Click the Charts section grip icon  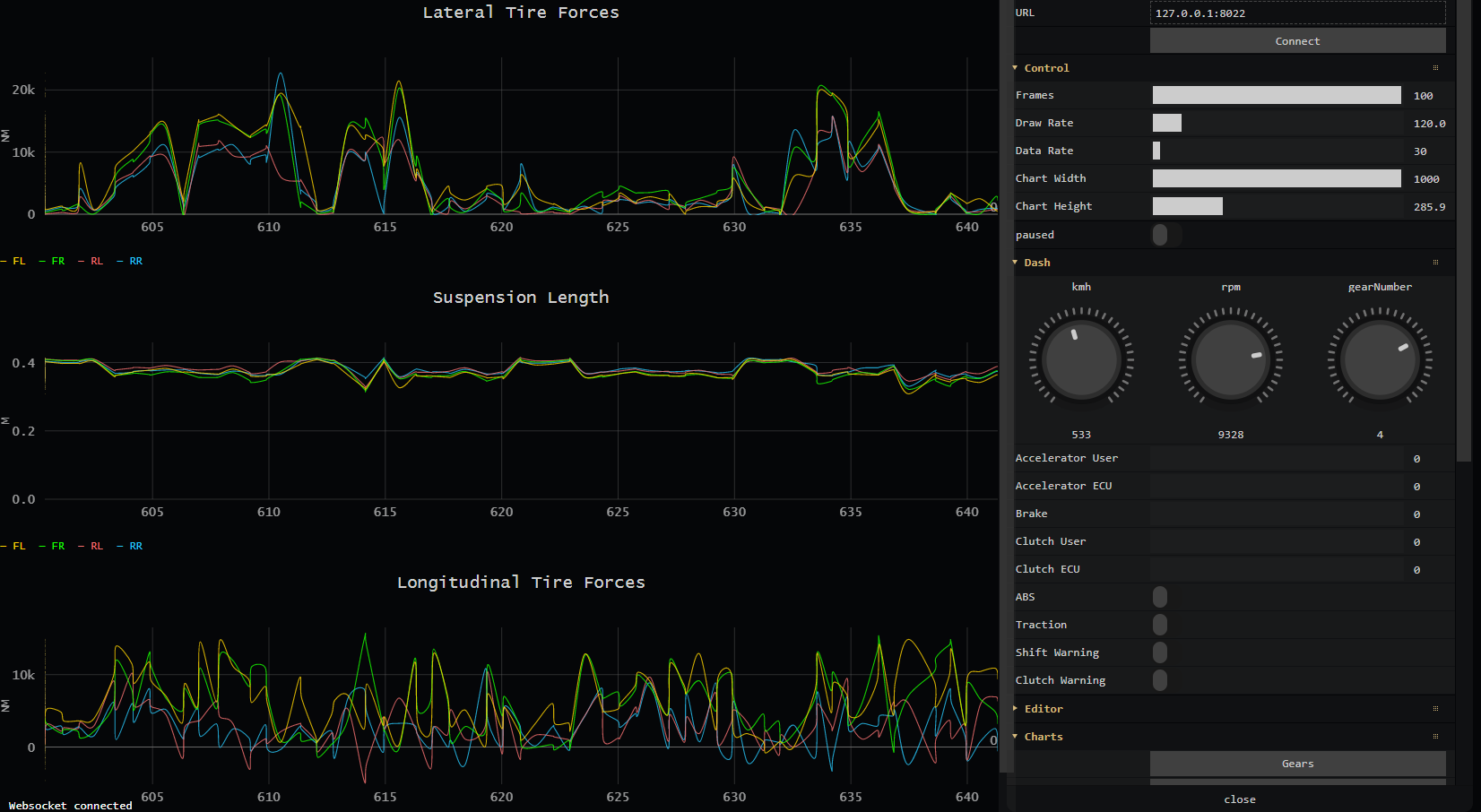[1435, 736]
